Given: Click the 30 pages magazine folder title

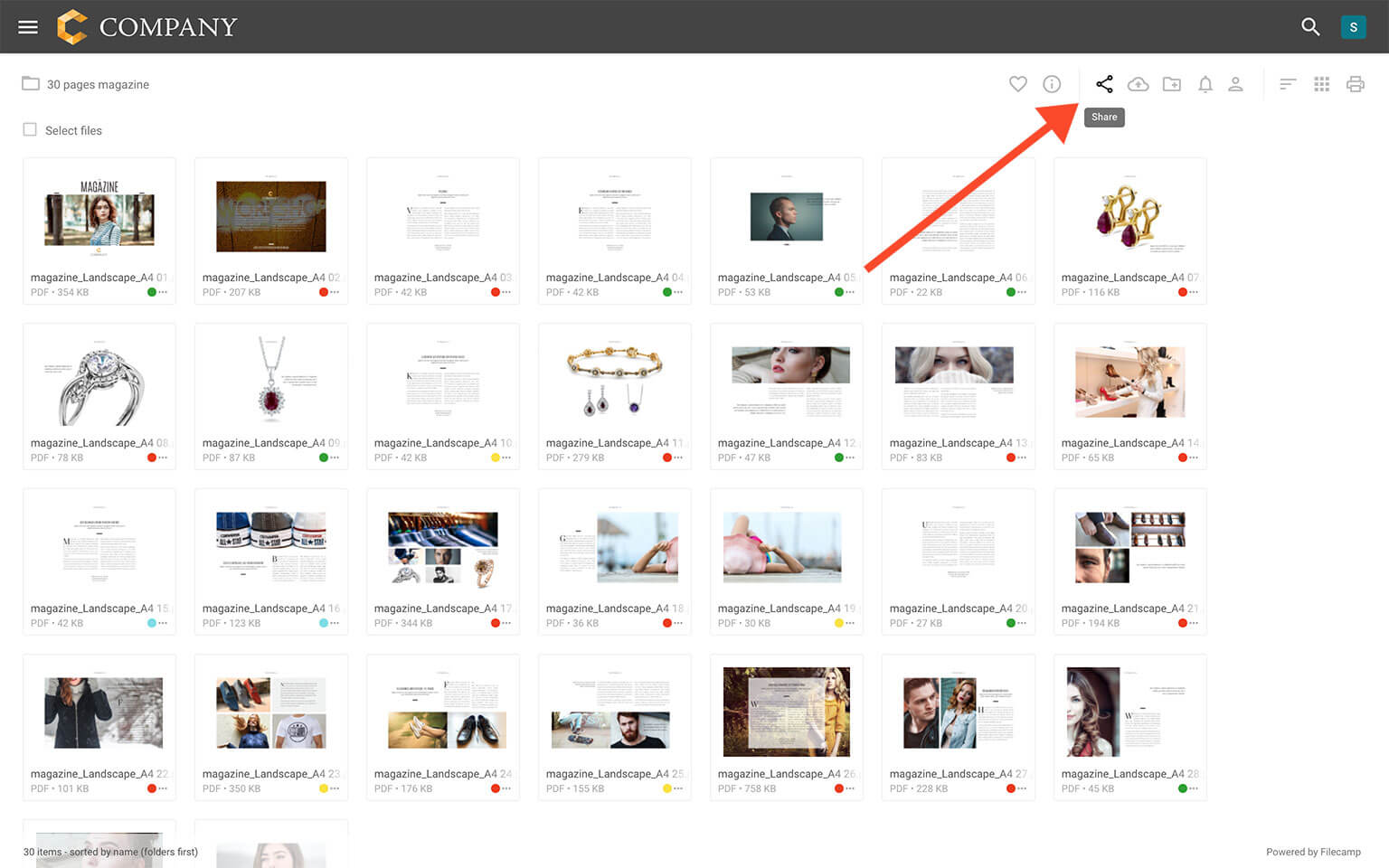Looking at the screenshot, I should (98, 84).
